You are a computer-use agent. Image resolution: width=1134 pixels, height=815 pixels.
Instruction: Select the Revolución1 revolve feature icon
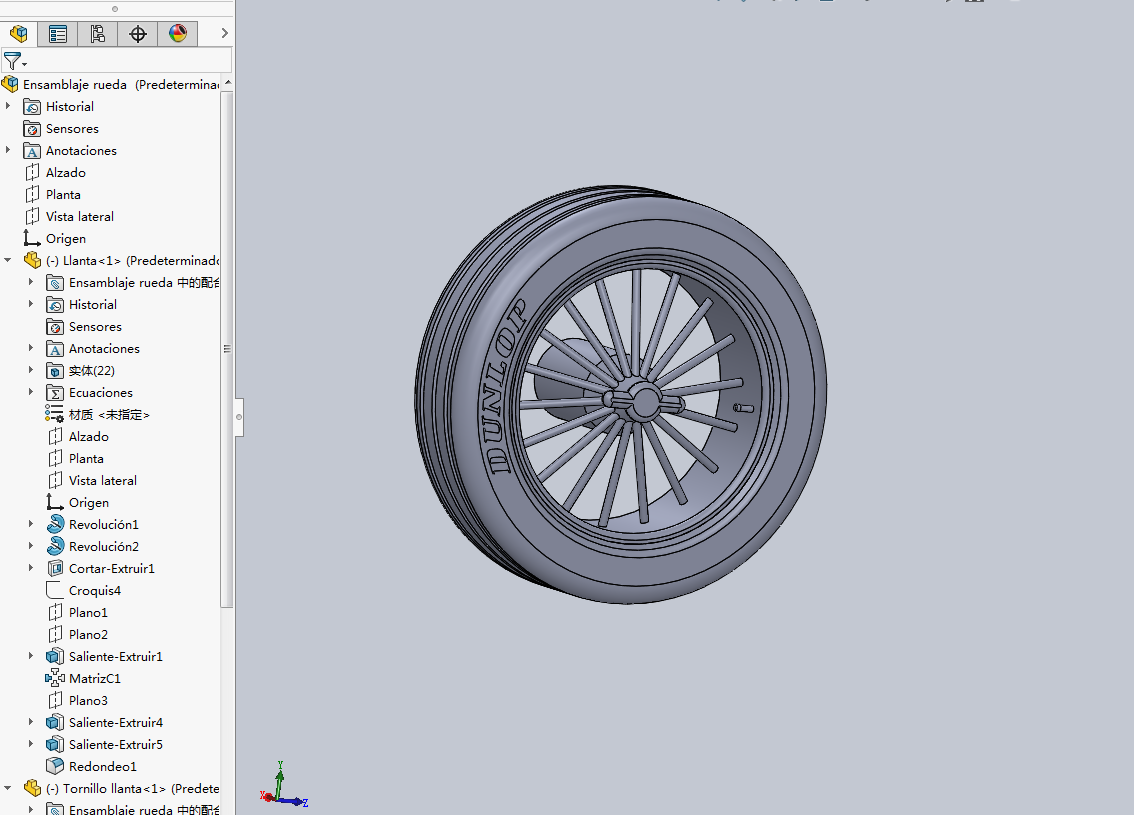pos(55,524)
